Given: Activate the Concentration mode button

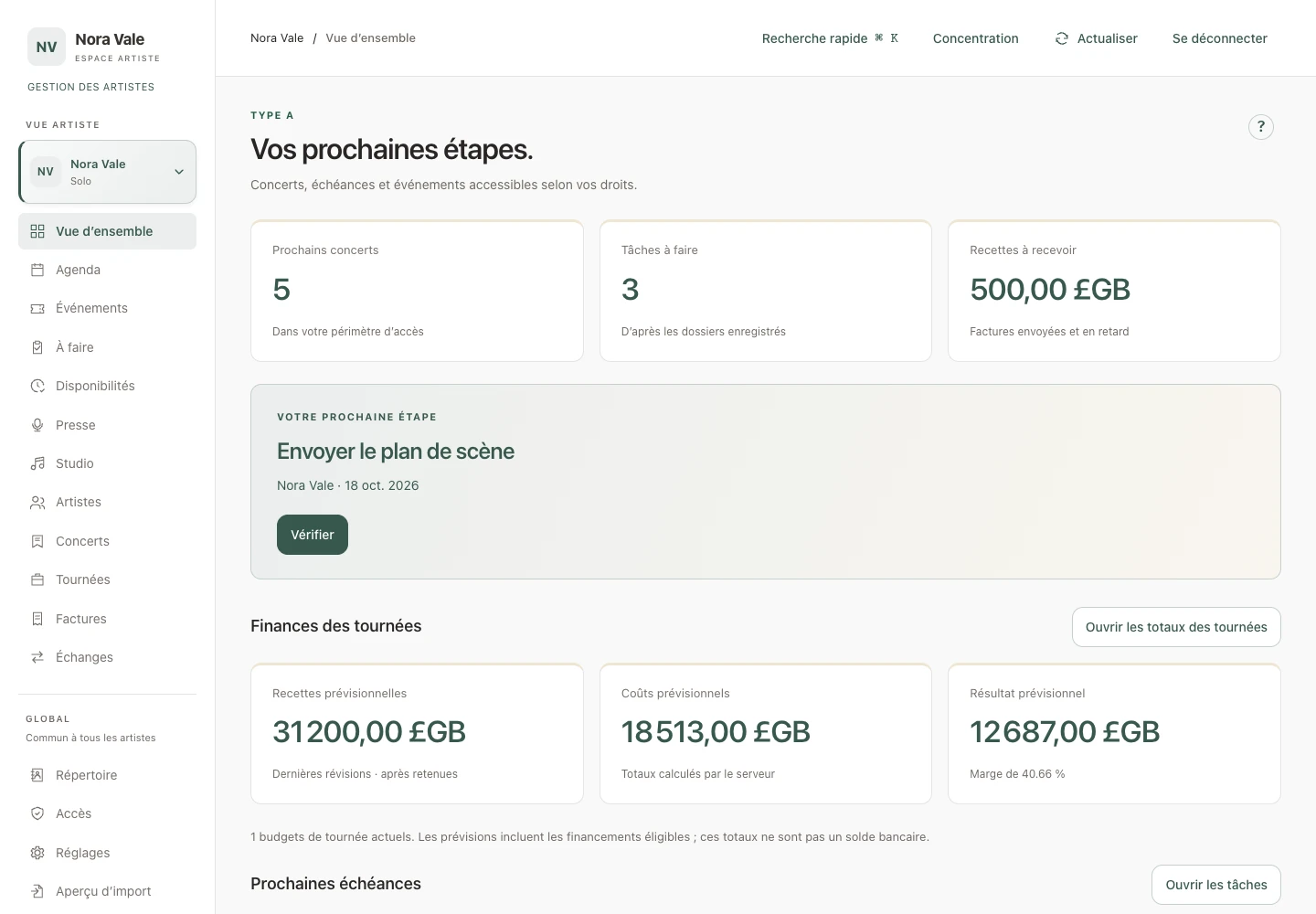Looking at the screenshot, I should click(976, 38).
